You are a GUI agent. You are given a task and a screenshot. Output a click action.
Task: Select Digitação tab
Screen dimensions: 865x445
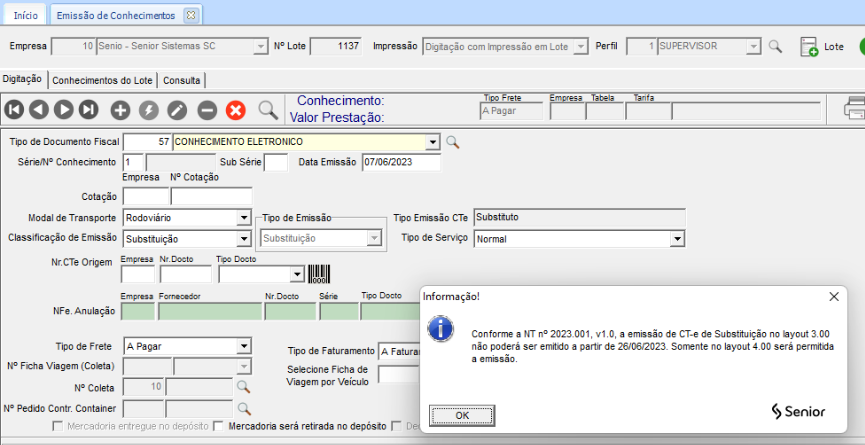[22, 79]
